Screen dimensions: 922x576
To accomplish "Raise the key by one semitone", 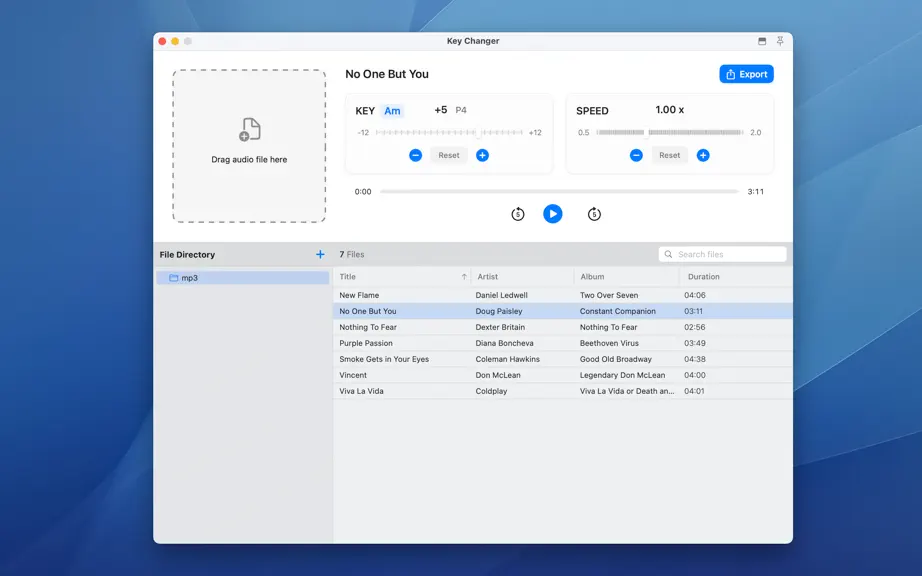I will point(482,155).
